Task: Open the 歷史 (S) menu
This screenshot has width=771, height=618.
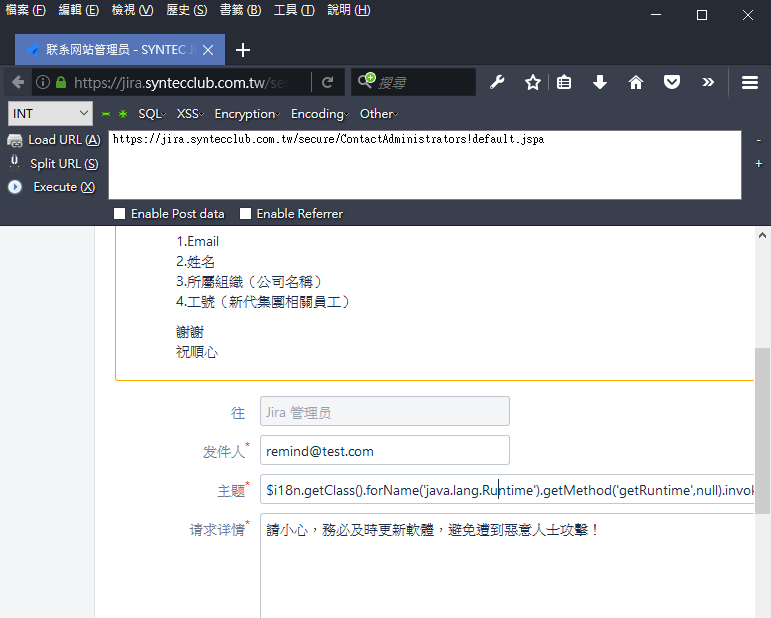Action: pyautogui.click(x=186, y=10)
